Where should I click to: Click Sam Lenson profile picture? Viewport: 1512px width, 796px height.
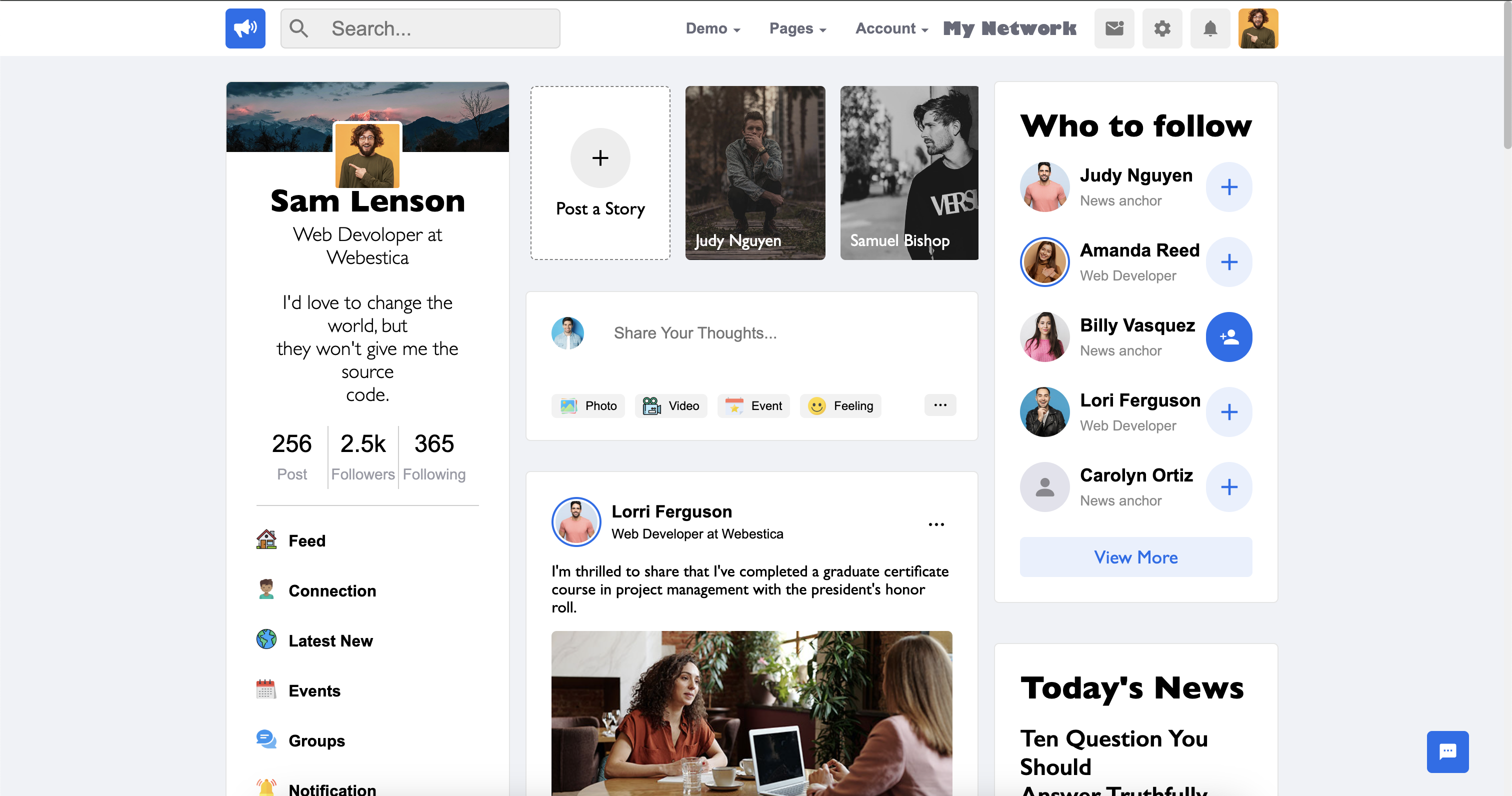coord(367,155)
